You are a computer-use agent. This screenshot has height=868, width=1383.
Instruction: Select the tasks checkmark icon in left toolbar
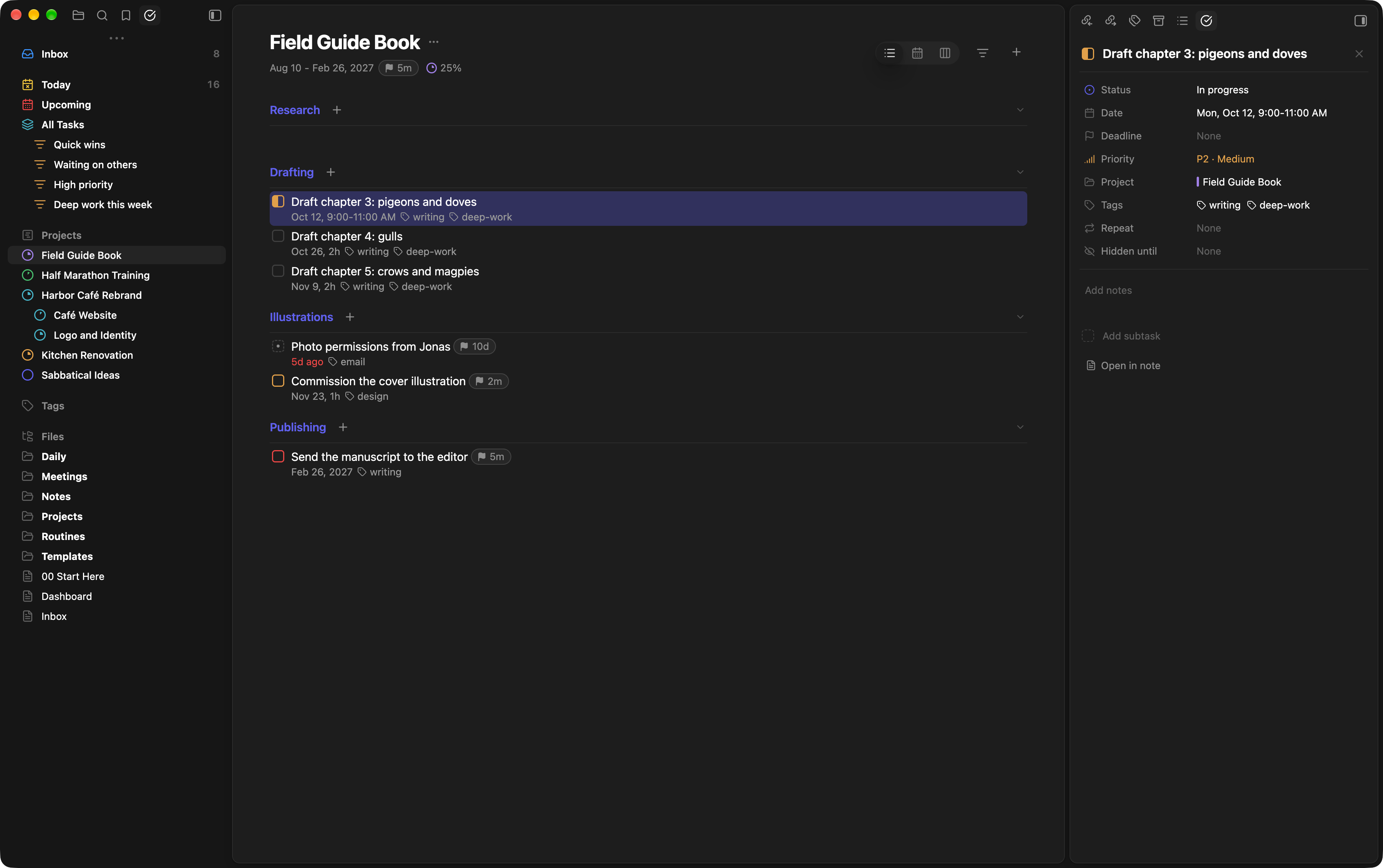(150, 15)
